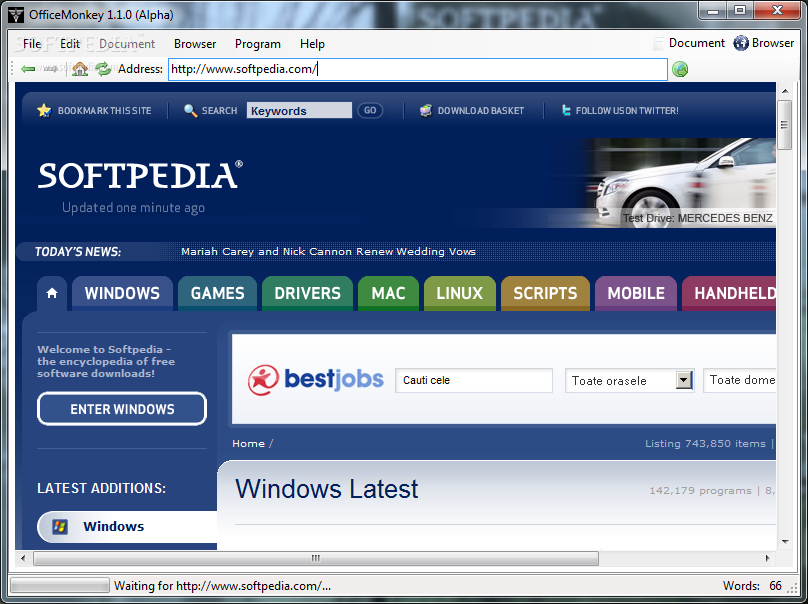Click DOWNLOAD BASKET link
Image resolution: width=808 pixels, height=604 pixels.
[481, 110]
